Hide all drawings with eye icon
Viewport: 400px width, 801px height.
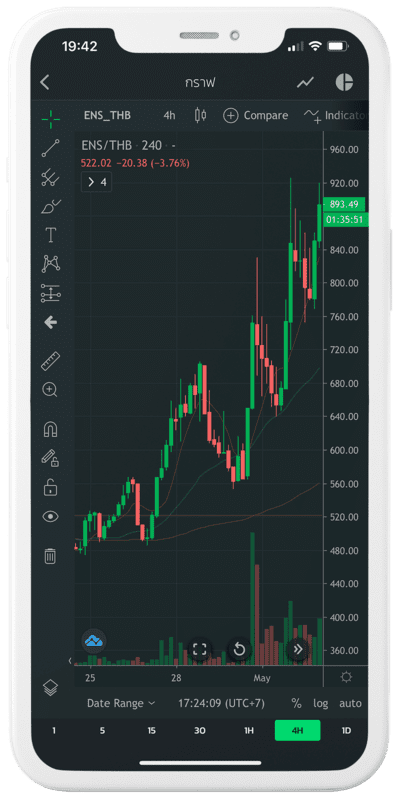(50, 517)
